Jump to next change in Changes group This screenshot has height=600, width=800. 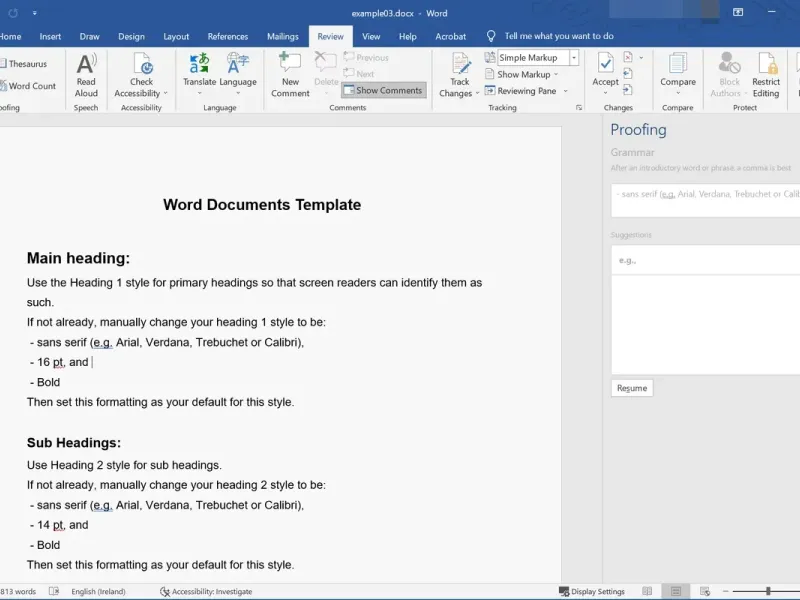click(x=628, y=90)
